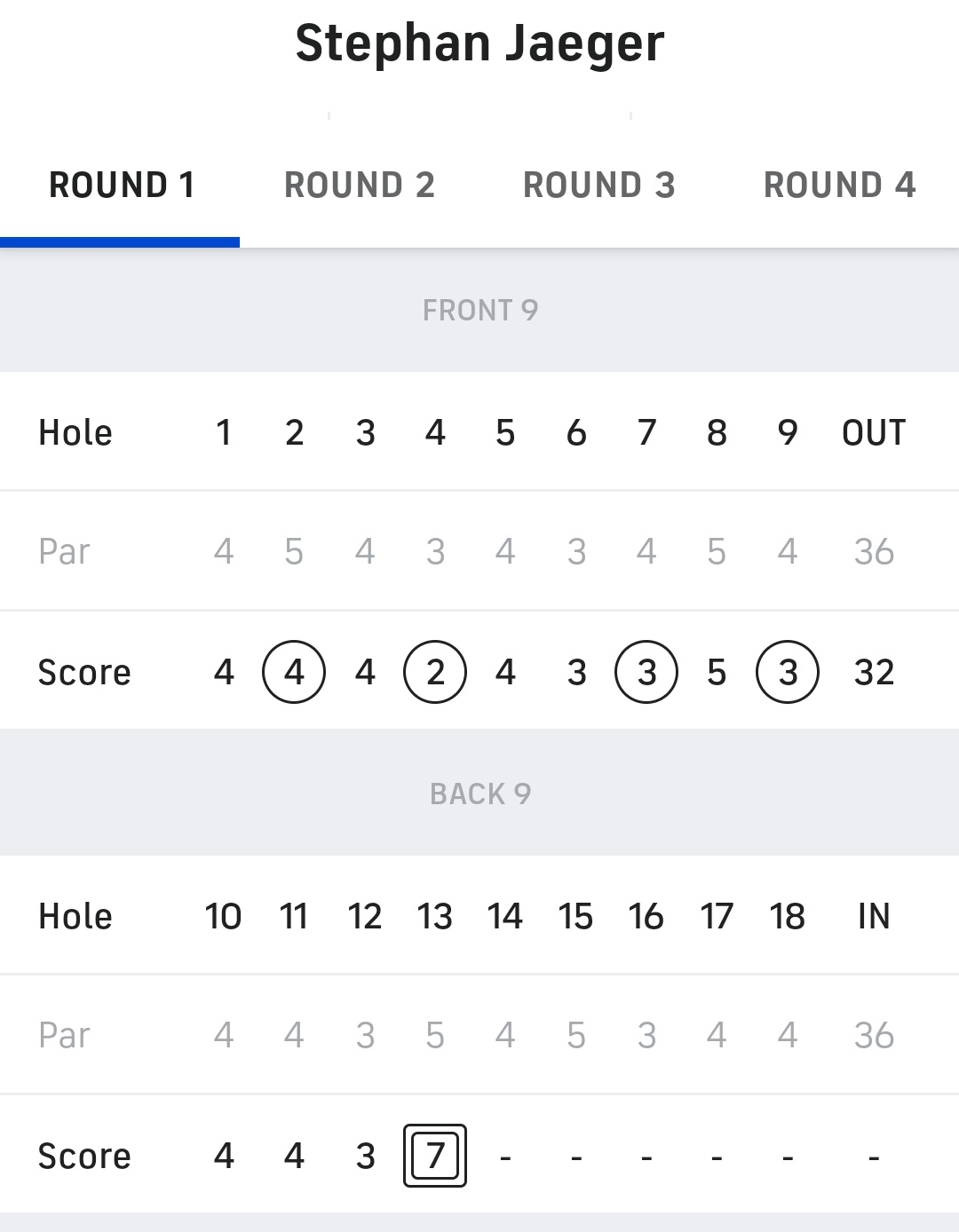This screenshot has width=959, height=1232.
Task: Select the circled score 2 on hole 4
Action: (435, 672)
